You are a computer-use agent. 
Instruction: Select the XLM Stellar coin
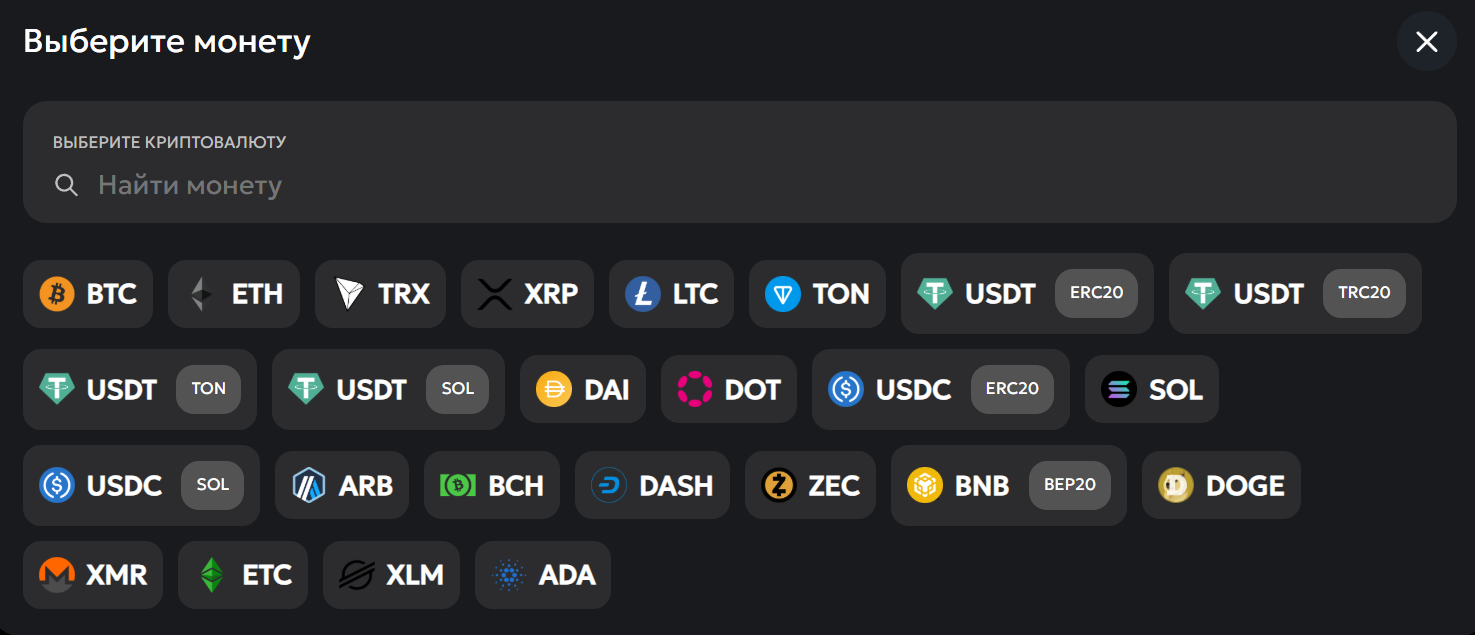(x=391, y=575)
